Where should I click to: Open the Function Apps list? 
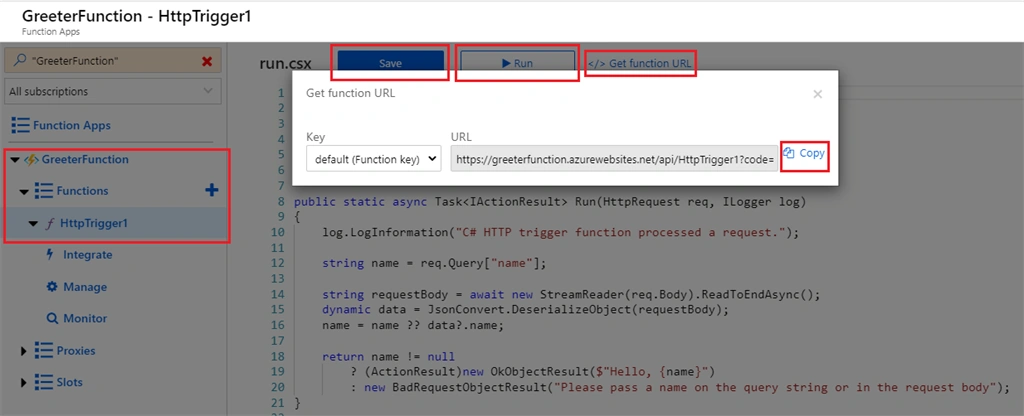(x=72, y=125)
